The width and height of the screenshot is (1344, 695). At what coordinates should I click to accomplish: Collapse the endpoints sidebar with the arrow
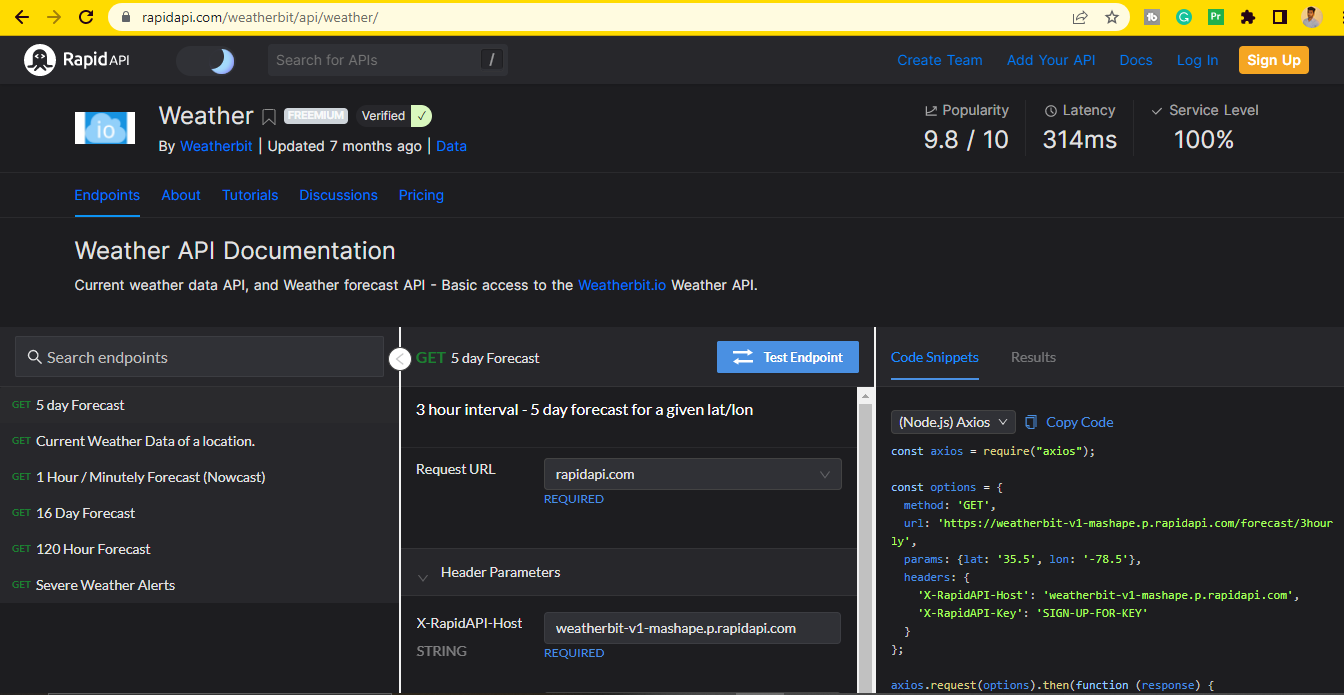(x=400, y=358)
